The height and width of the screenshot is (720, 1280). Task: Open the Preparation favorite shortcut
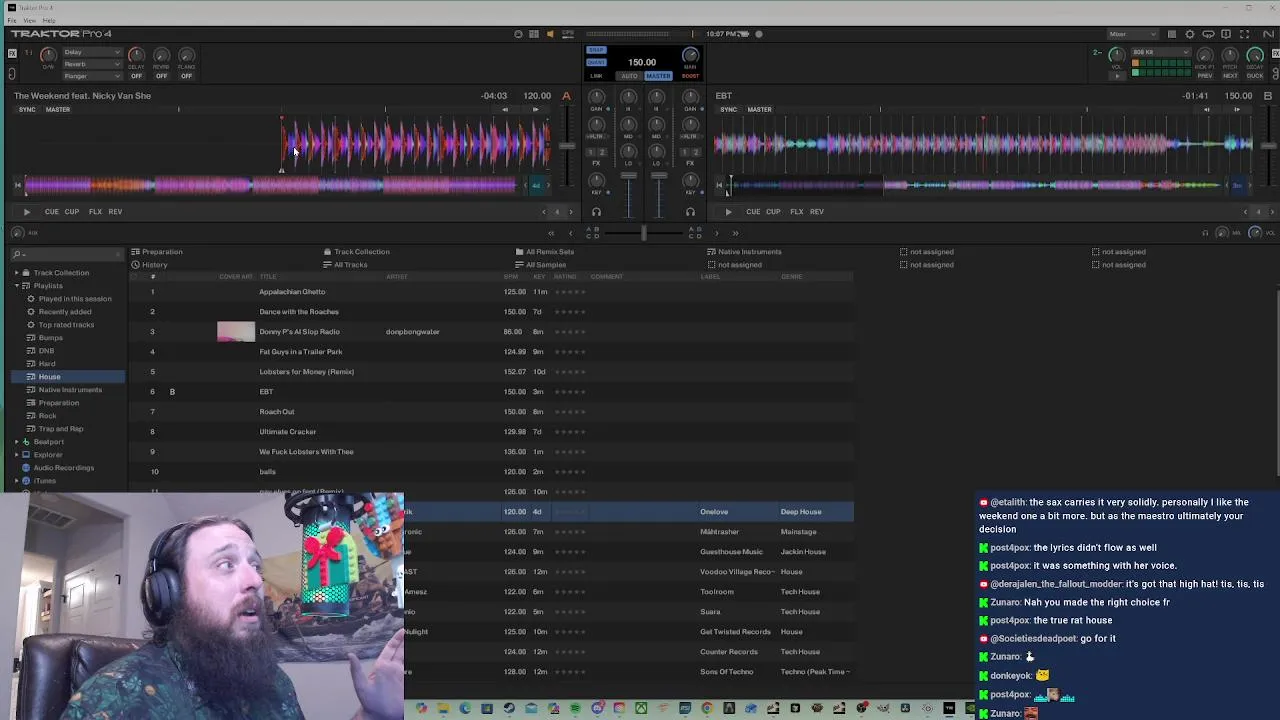(156, 252)
